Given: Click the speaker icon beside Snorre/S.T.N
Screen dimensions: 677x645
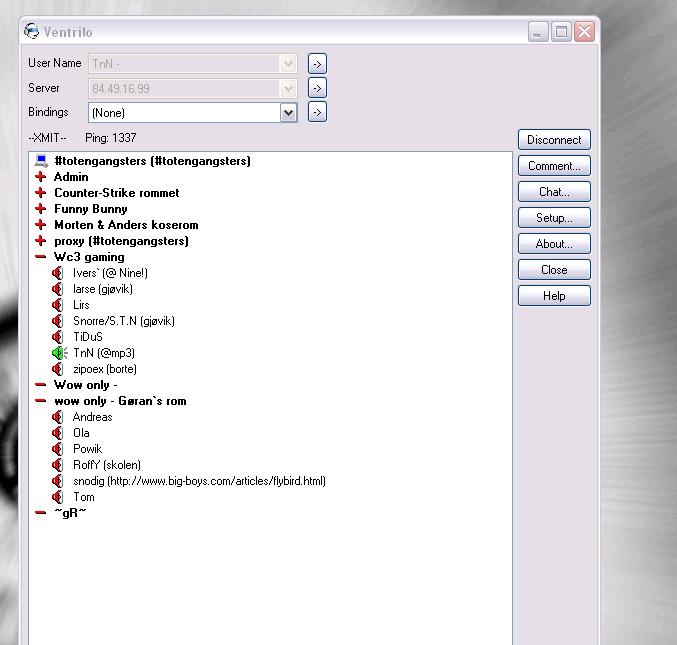Looking at the screenshot, I should click(57, 321).
